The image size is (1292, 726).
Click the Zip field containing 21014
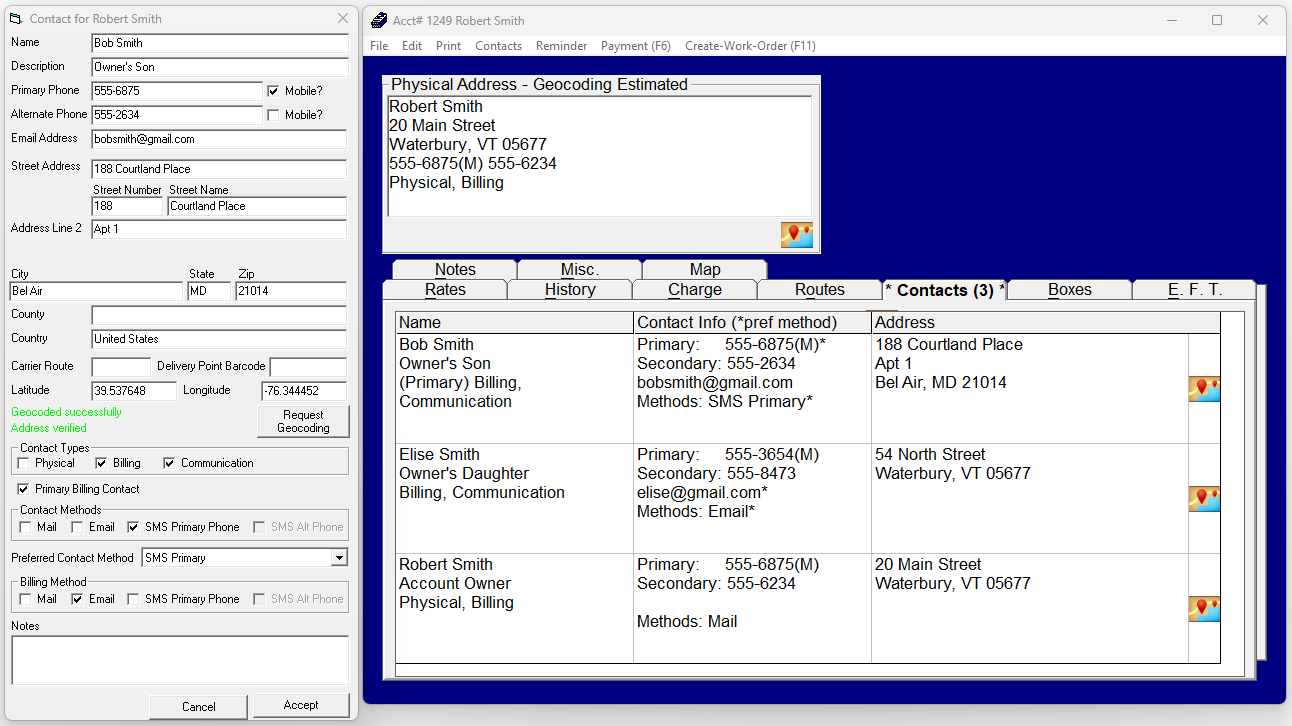(x=291, y=291)
